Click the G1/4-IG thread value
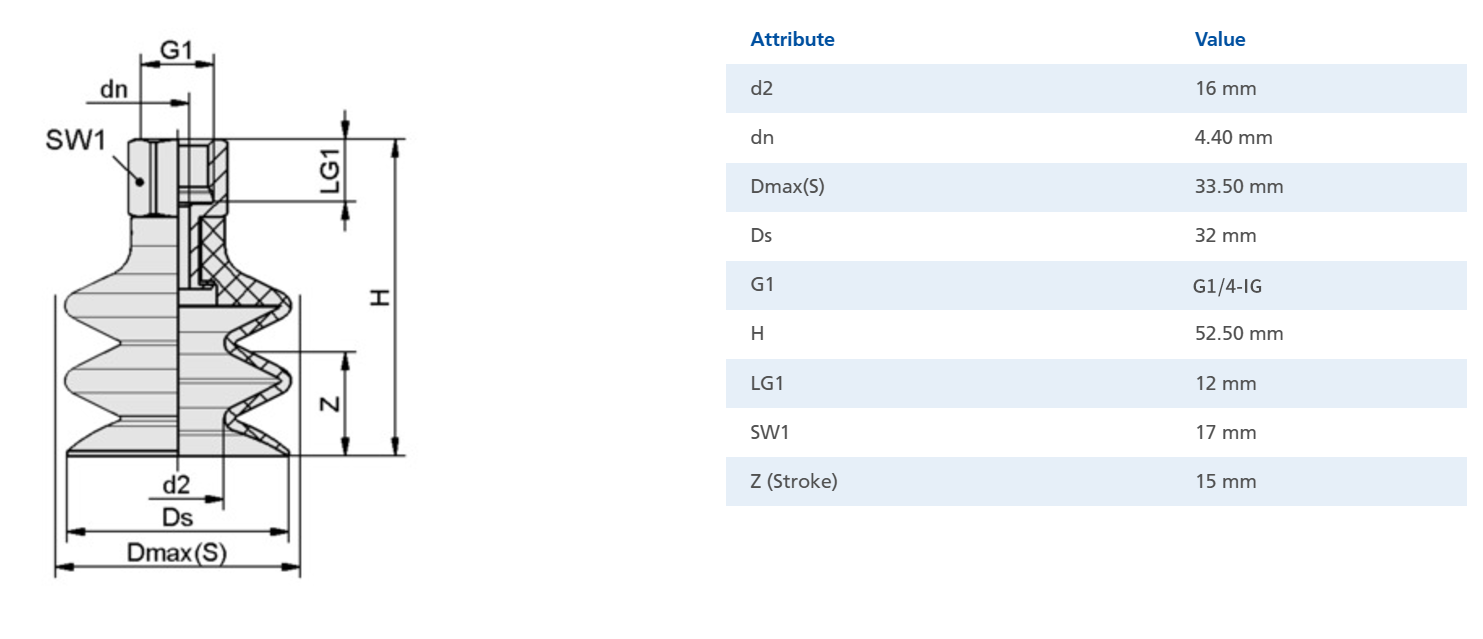 click(x=1228, y=286)
